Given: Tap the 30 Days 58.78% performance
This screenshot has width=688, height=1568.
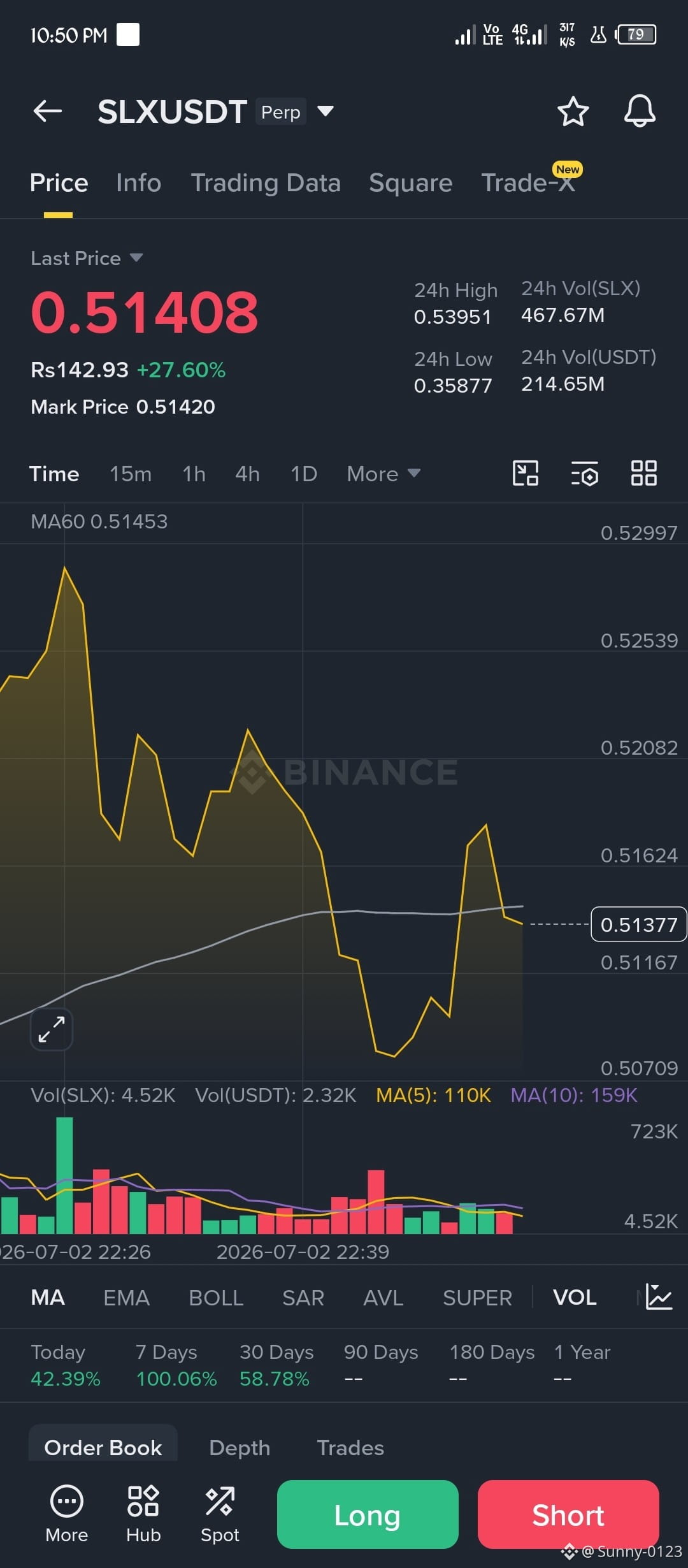Looking at the screenshot, I should point(276,1365).
